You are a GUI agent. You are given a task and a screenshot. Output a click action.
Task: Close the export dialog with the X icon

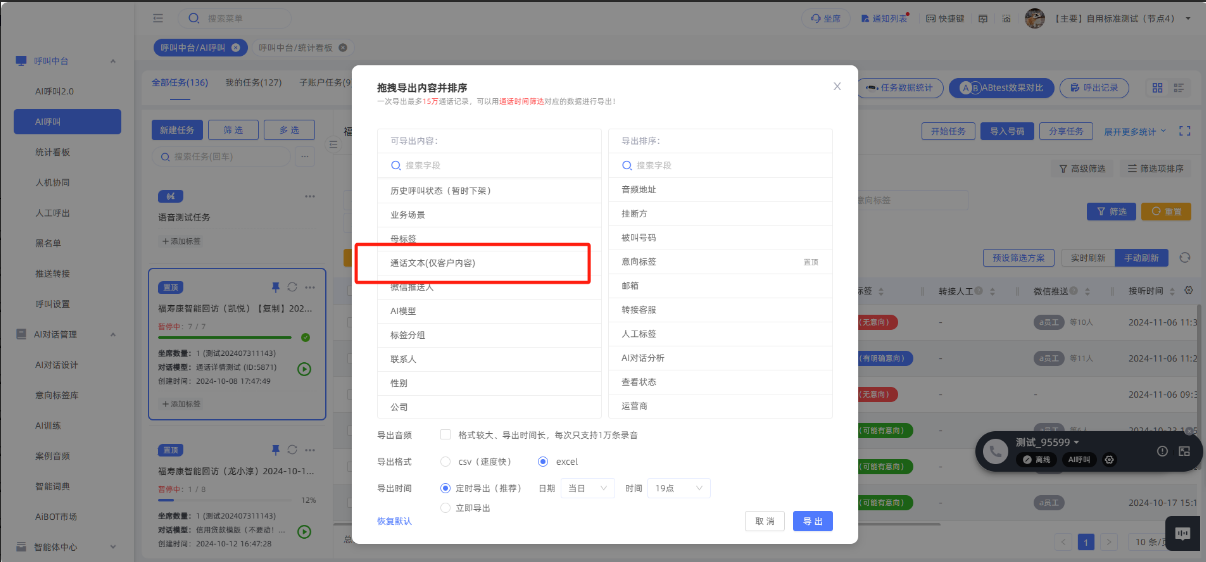837,86
